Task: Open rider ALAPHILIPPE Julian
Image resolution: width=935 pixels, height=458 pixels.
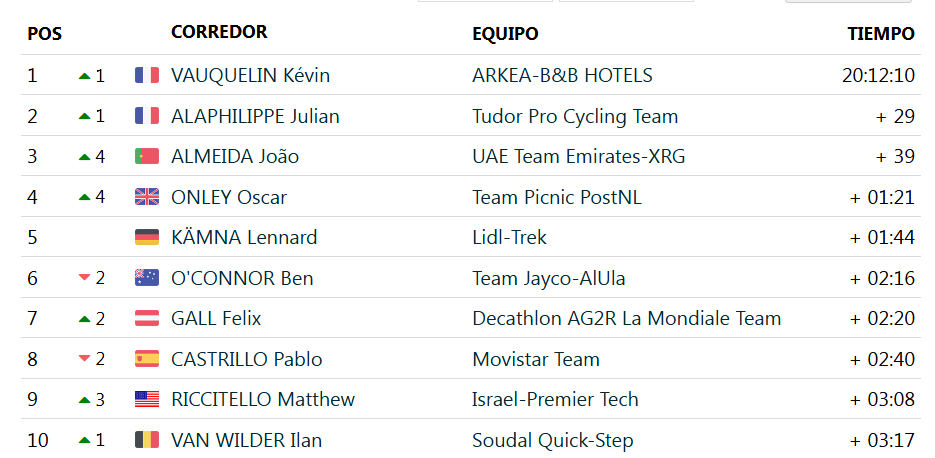Action: click(255, 116)
